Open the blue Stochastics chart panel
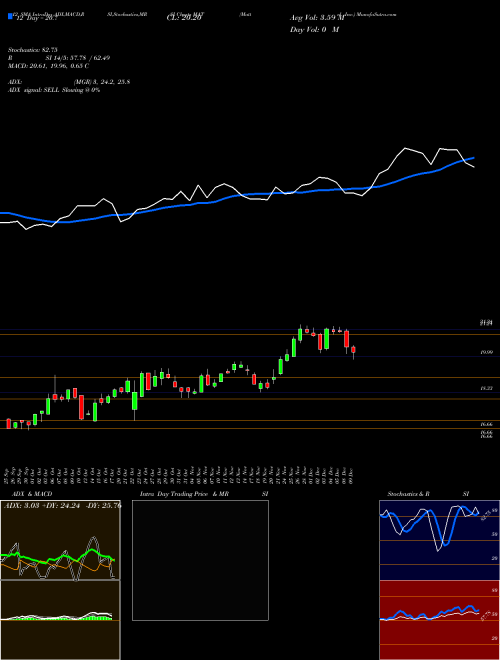 (439, 540)
